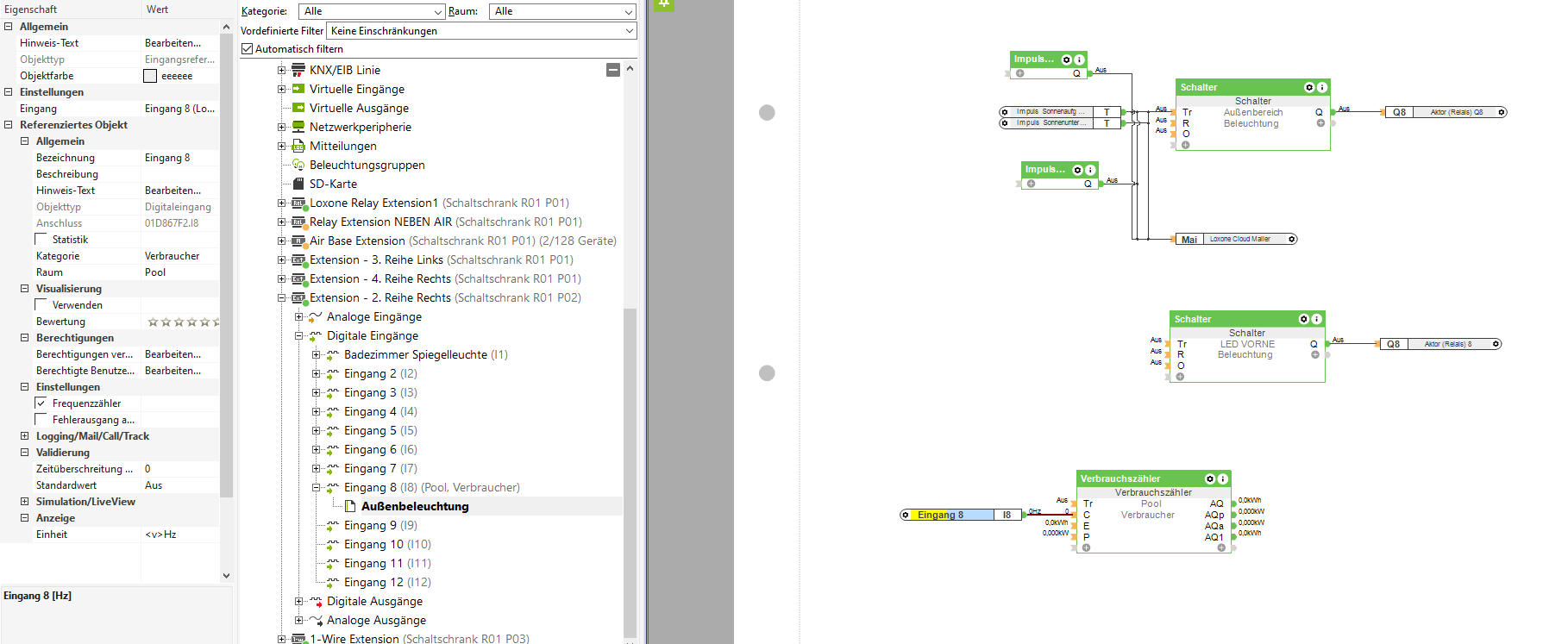This screenshot has height=644, width=1568.
Task: Select Extension 3. Reihe Links
Action: [x=442, y=259]
